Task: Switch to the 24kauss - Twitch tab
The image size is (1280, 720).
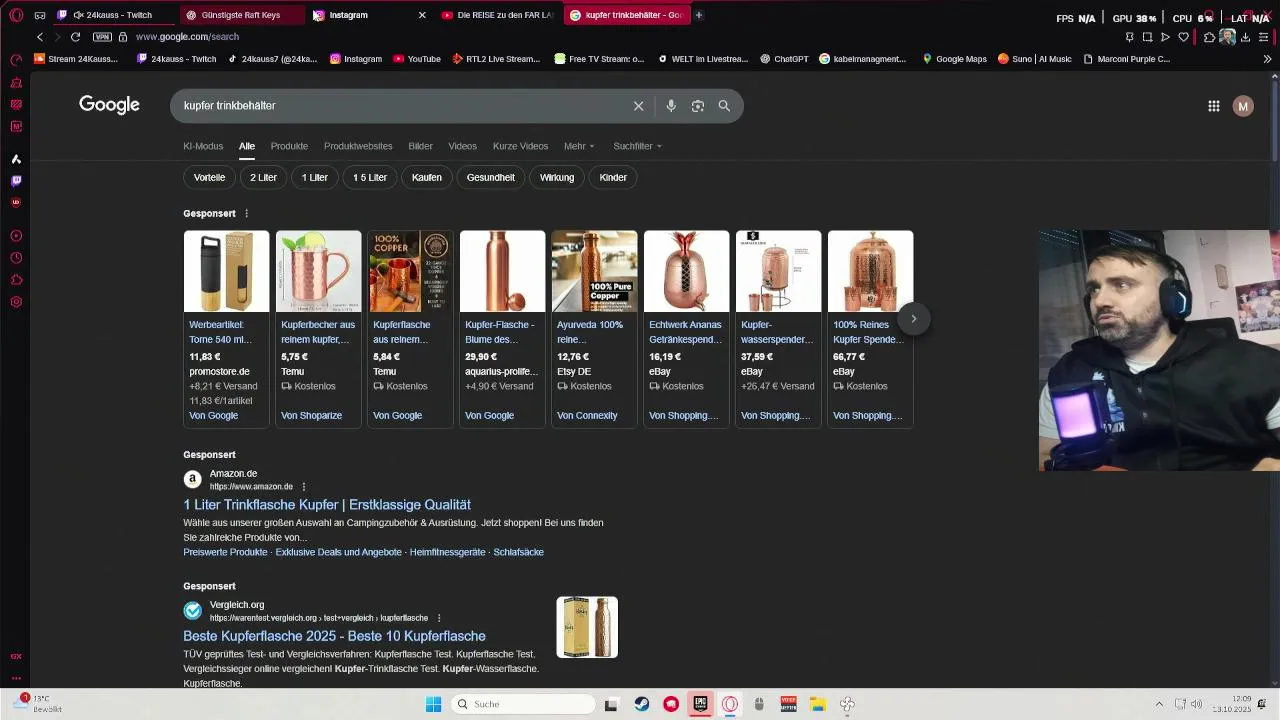Action: [x=112, y=15]
